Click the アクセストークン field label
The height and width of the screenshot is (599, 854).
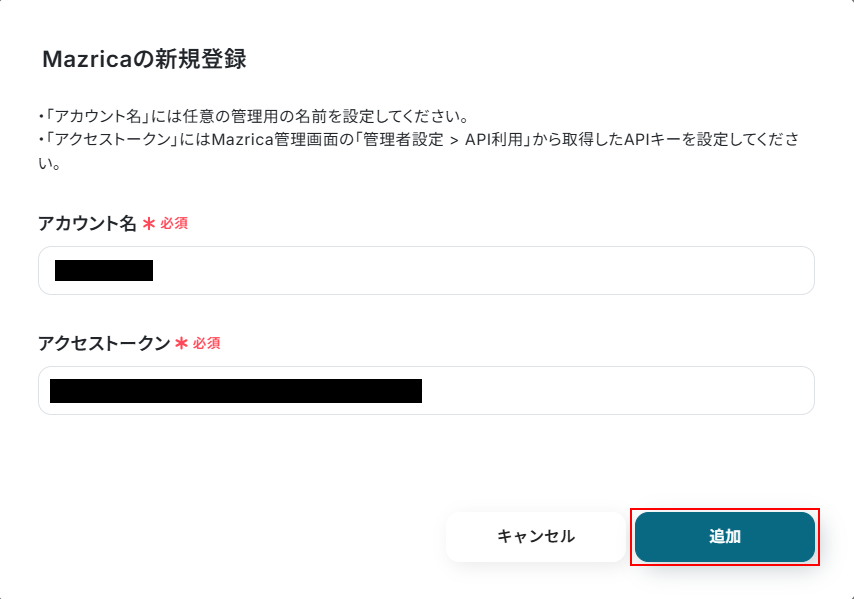(103, 343)
